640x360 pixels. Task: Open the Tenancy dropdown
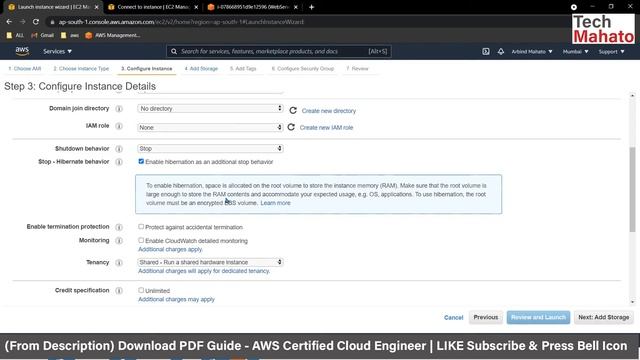[x=210, y=262]
